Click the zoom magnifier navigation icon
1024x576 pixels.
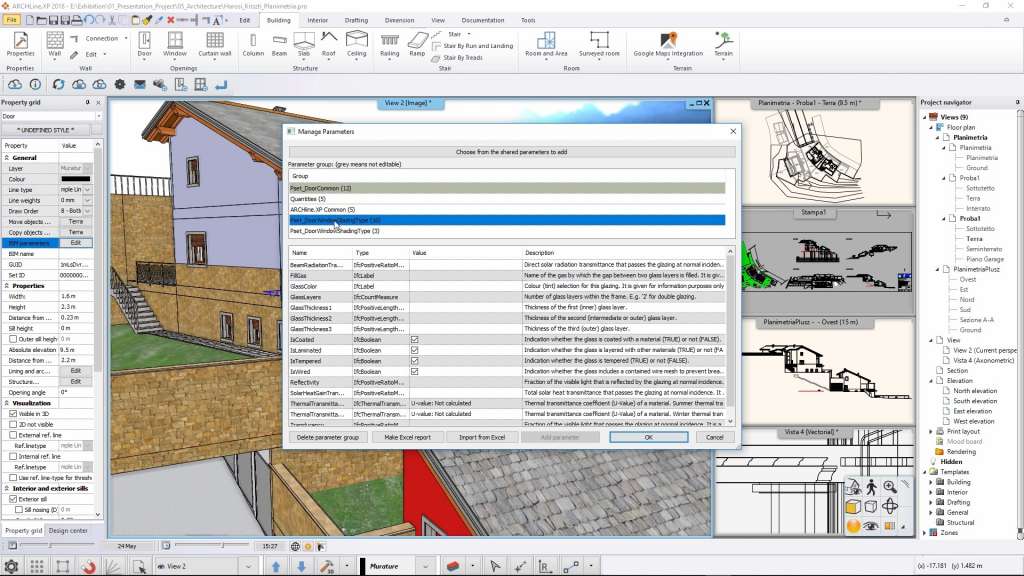tap(889, 487)
